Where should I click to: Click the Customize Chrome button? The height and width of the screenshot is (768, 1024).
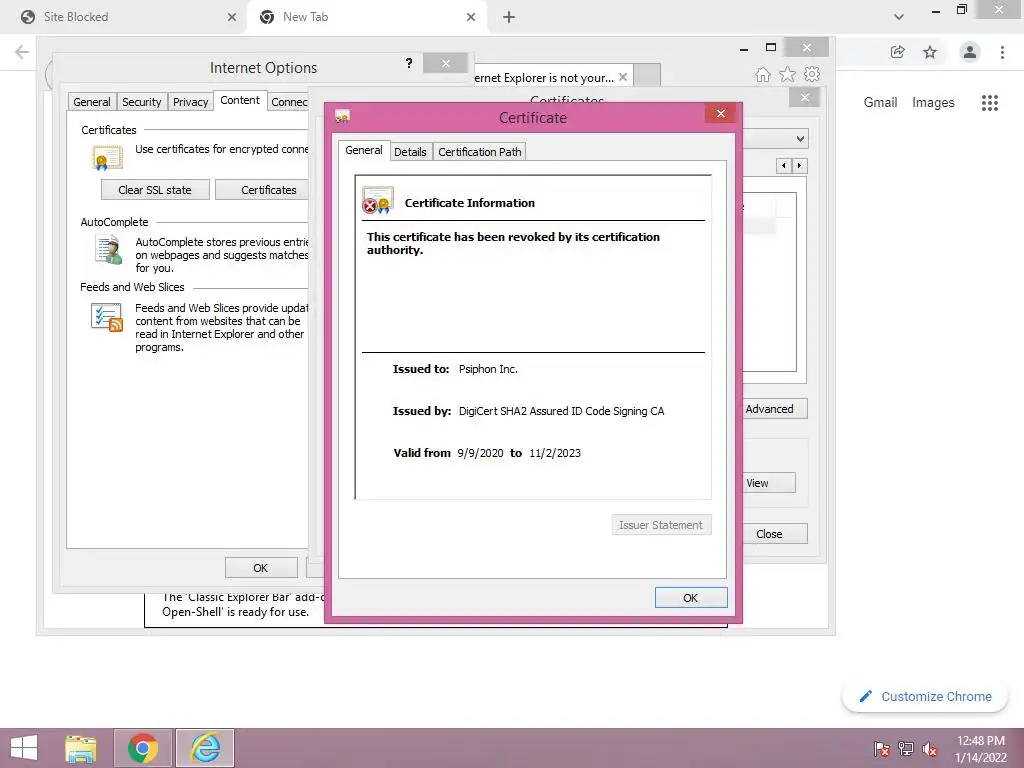coord(925,696)
